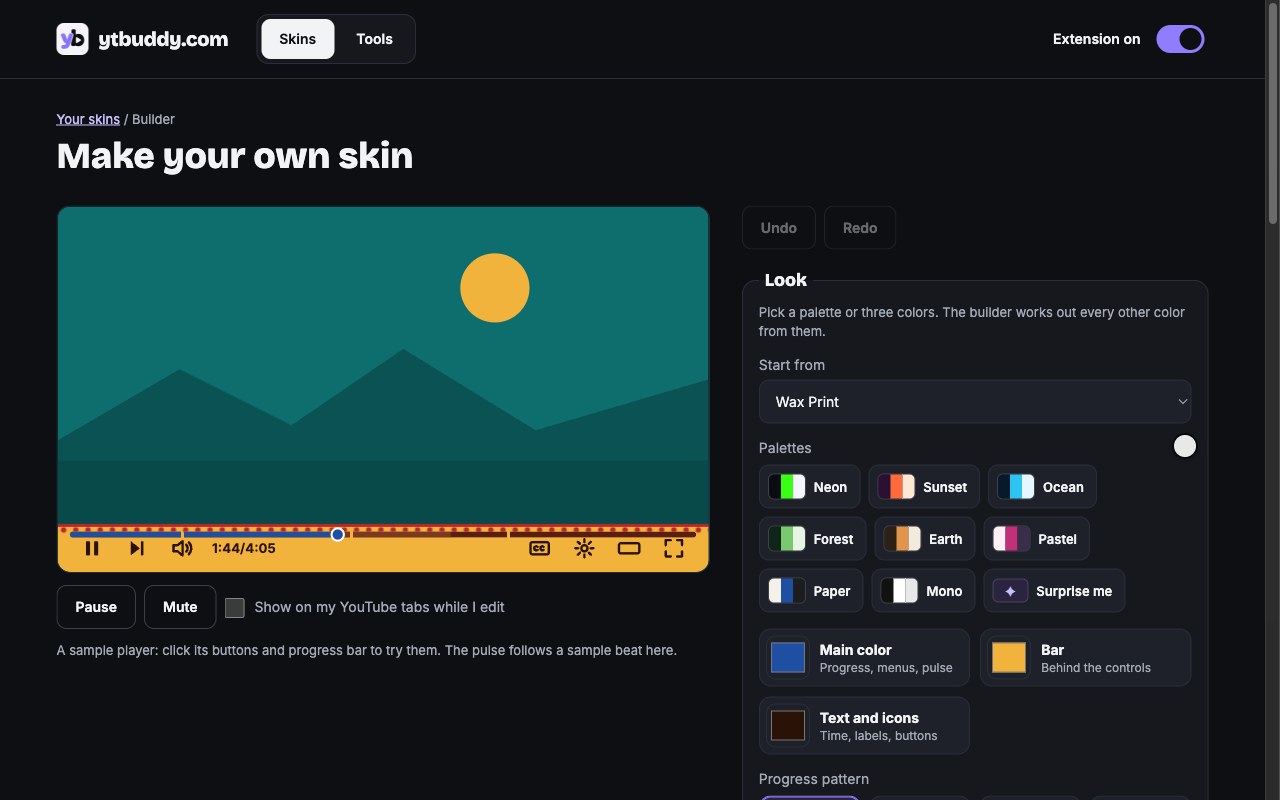This screenshot has width=1280, height=800.
Task: Select the Pastel palette
Action: point(1036,539)
